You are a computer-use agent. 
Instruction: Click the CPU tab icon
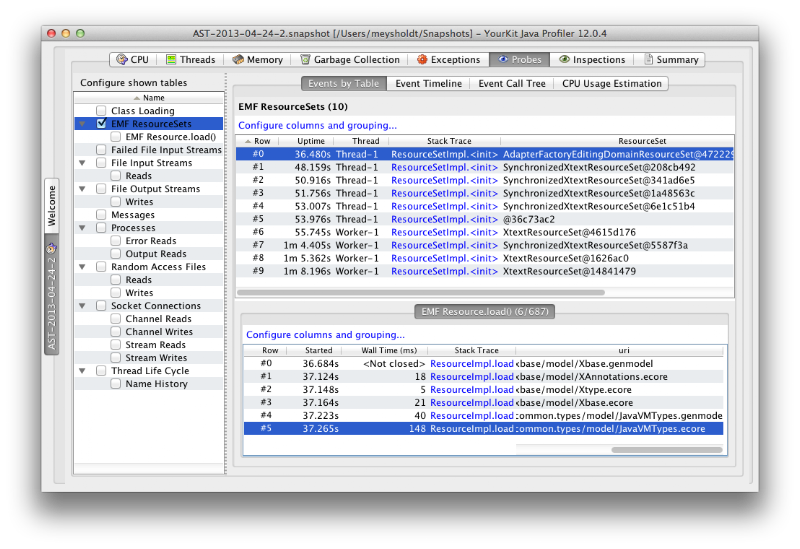coord(121,59)
